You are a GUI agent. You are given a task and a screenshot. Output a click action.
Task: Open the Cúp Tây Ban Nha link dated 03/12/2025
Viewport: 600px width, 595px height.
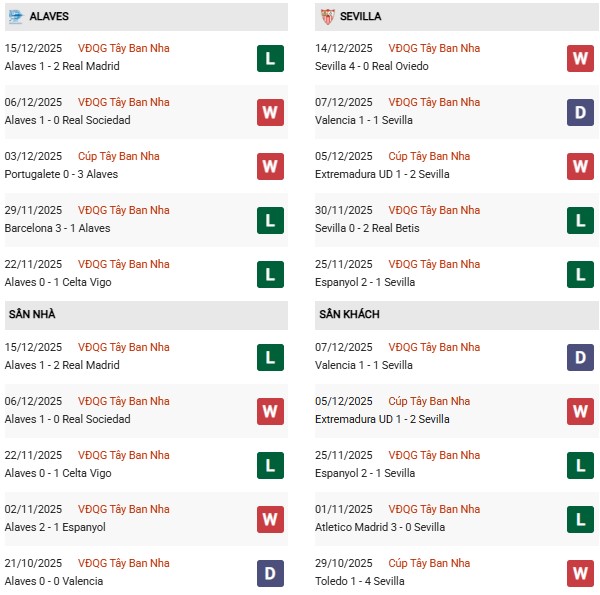click(118, 156)
